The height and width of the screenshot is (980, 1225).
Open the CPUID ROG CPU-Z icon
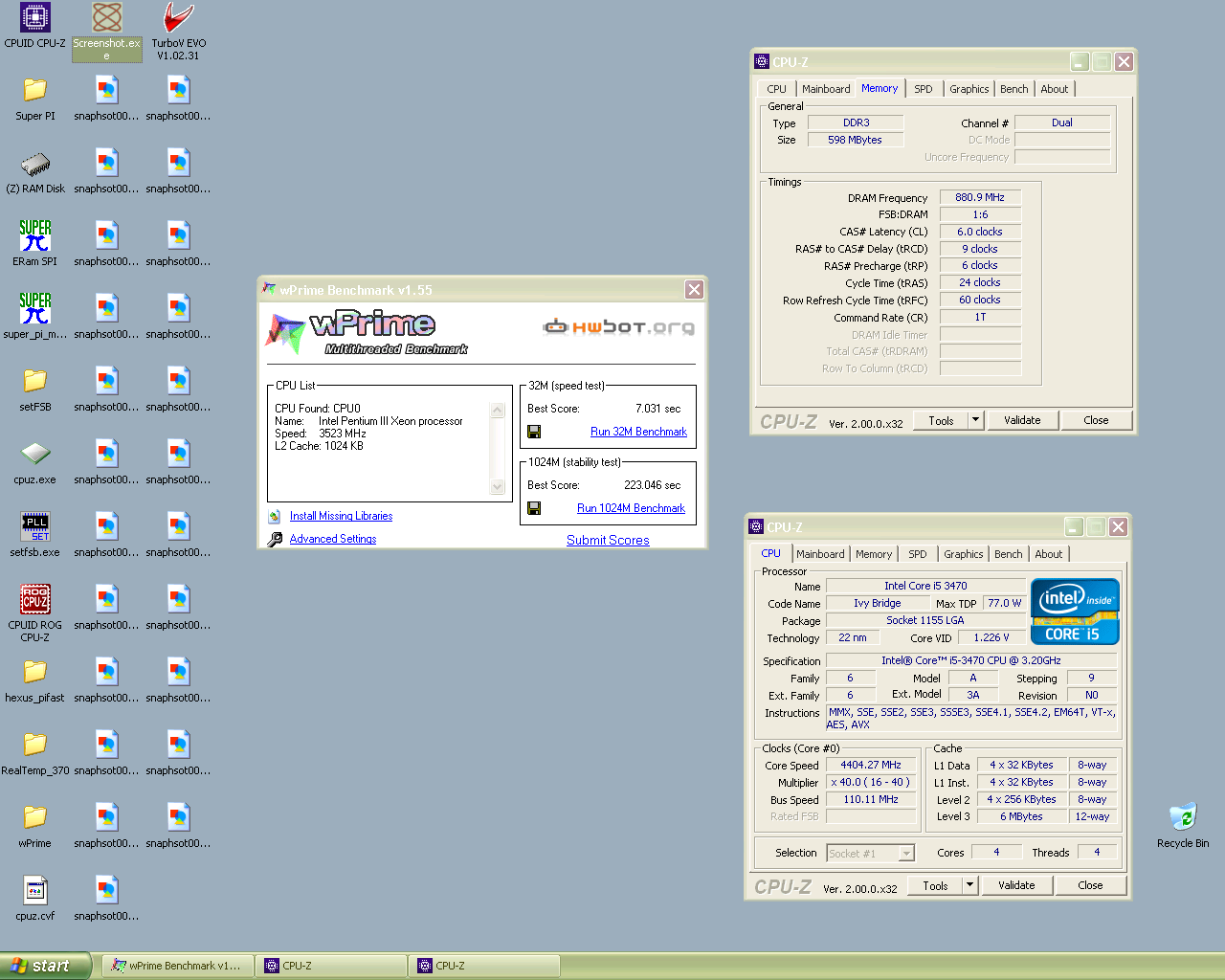(35, 613)
